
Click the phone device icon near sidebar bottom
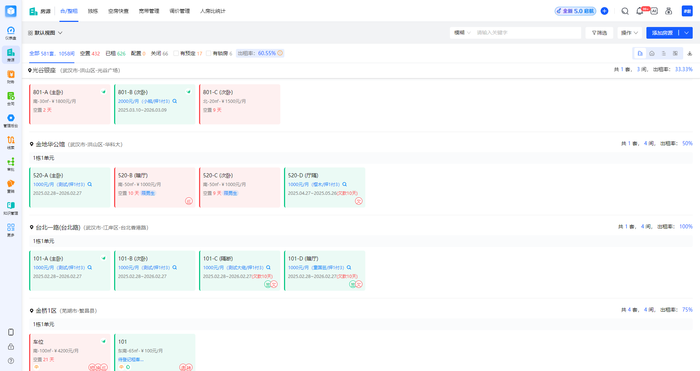[x=11, y=332]
